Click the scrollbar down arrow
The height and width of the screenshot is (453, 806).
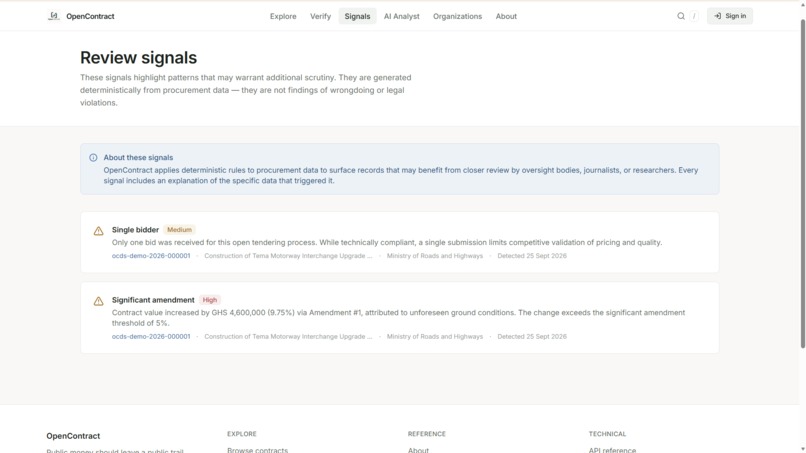pyautogui.click(x=803, y=449)
